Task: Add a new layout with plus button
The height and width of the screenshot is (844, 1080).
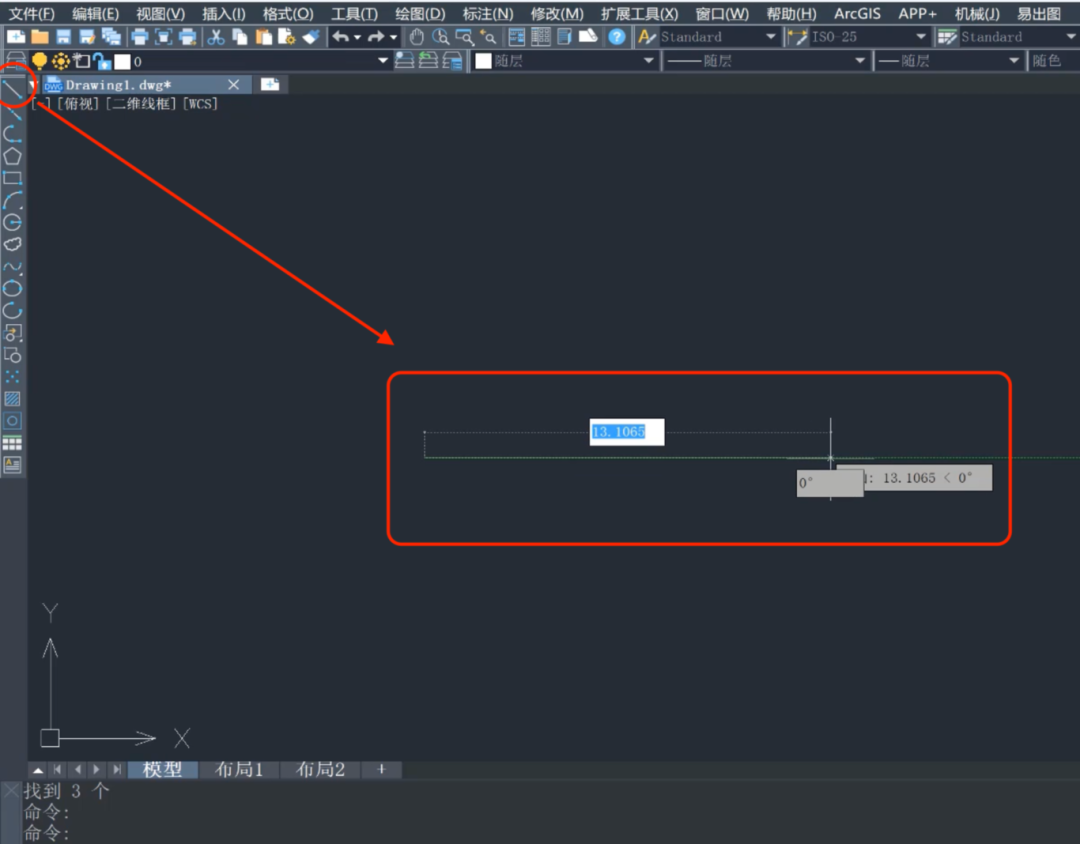Action: point(380,769)
